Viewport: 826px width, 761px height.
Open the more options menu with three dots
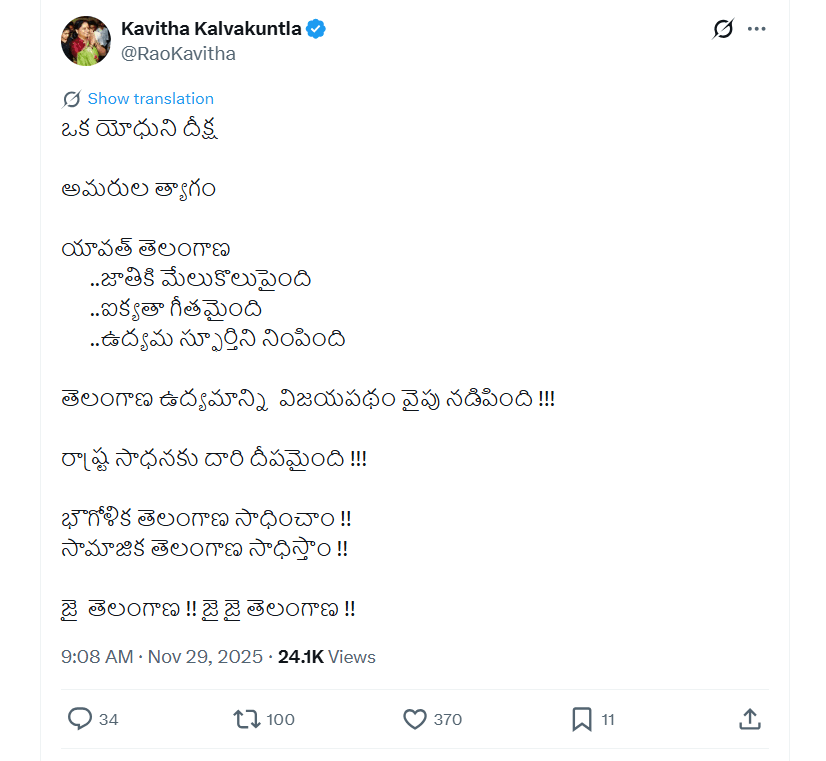757,29
